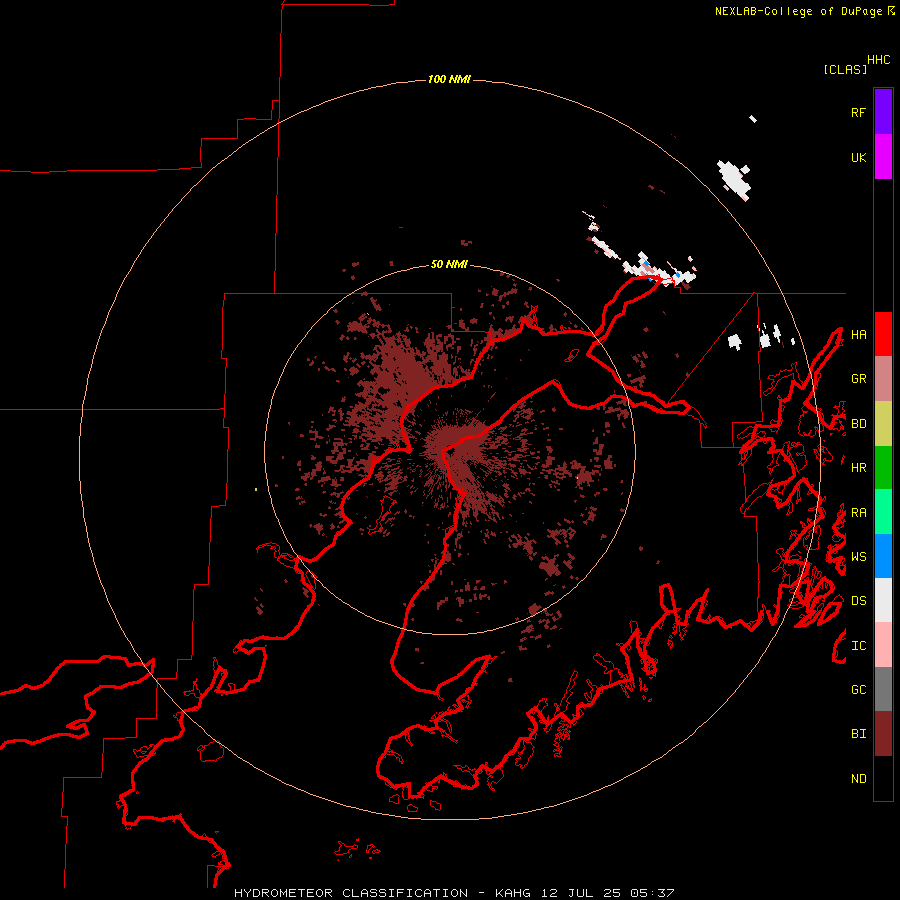Click the HA red legend swatch

point(883,334)
